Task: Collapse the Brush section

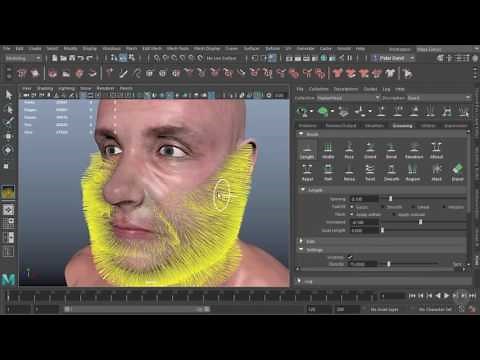Action: pyautogui.click(x=301, y=134)
